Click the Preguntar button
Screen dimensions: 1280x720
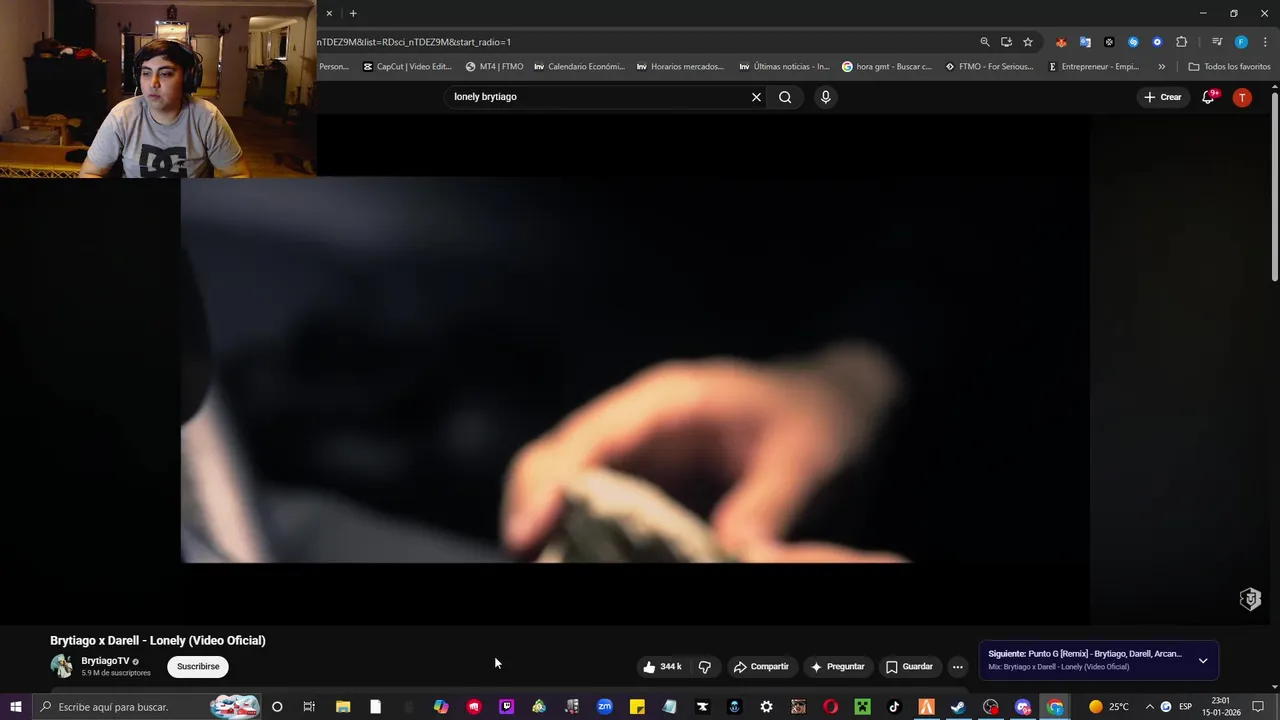837,667
